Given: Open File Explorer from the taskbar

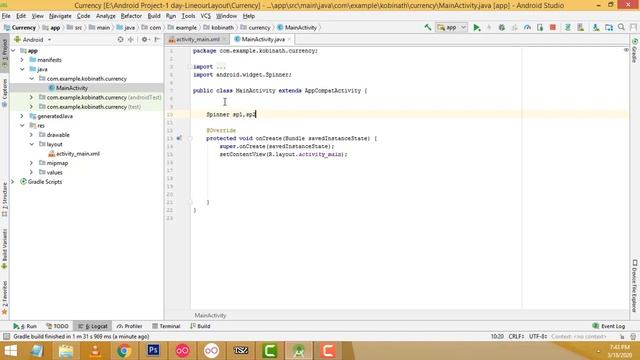Looking at the screenshot, I should click(66, 351).
